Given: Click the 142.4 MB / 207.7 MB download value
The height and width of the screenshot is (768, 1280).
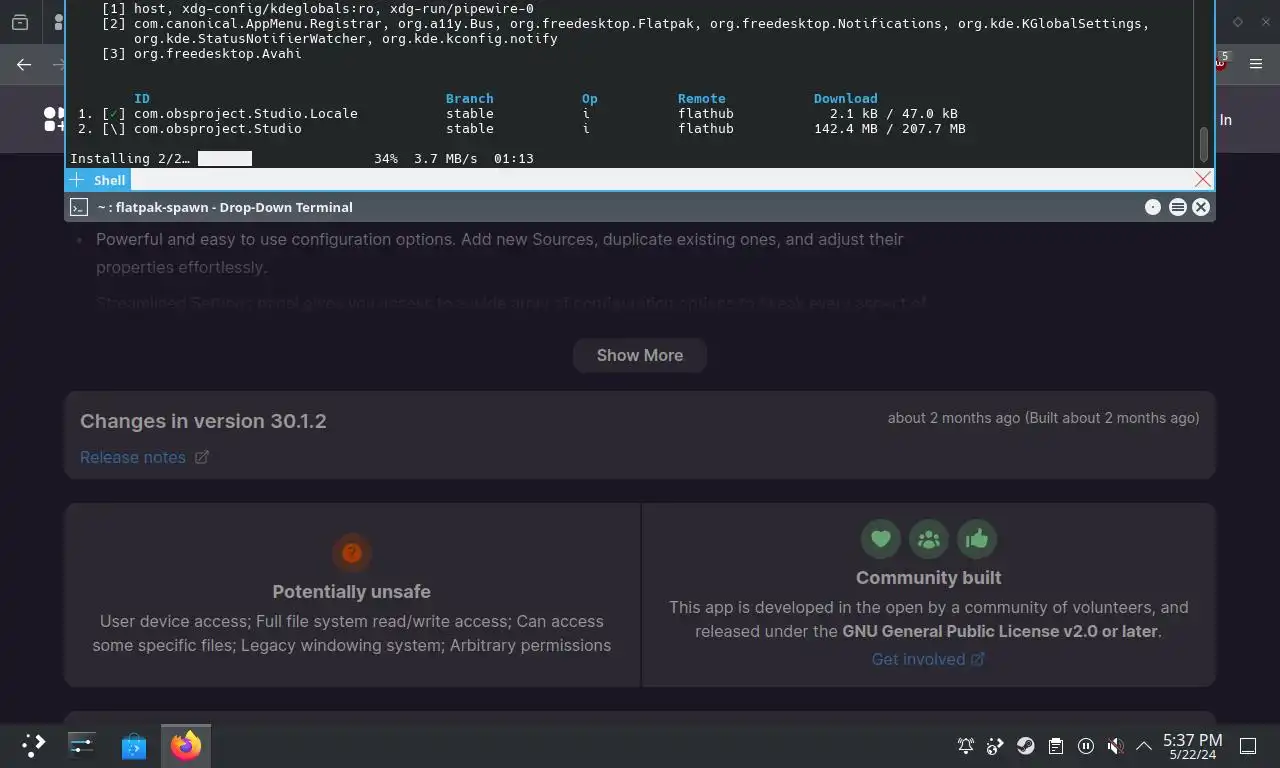Looking at the screenshot, I should pos(890,128).
